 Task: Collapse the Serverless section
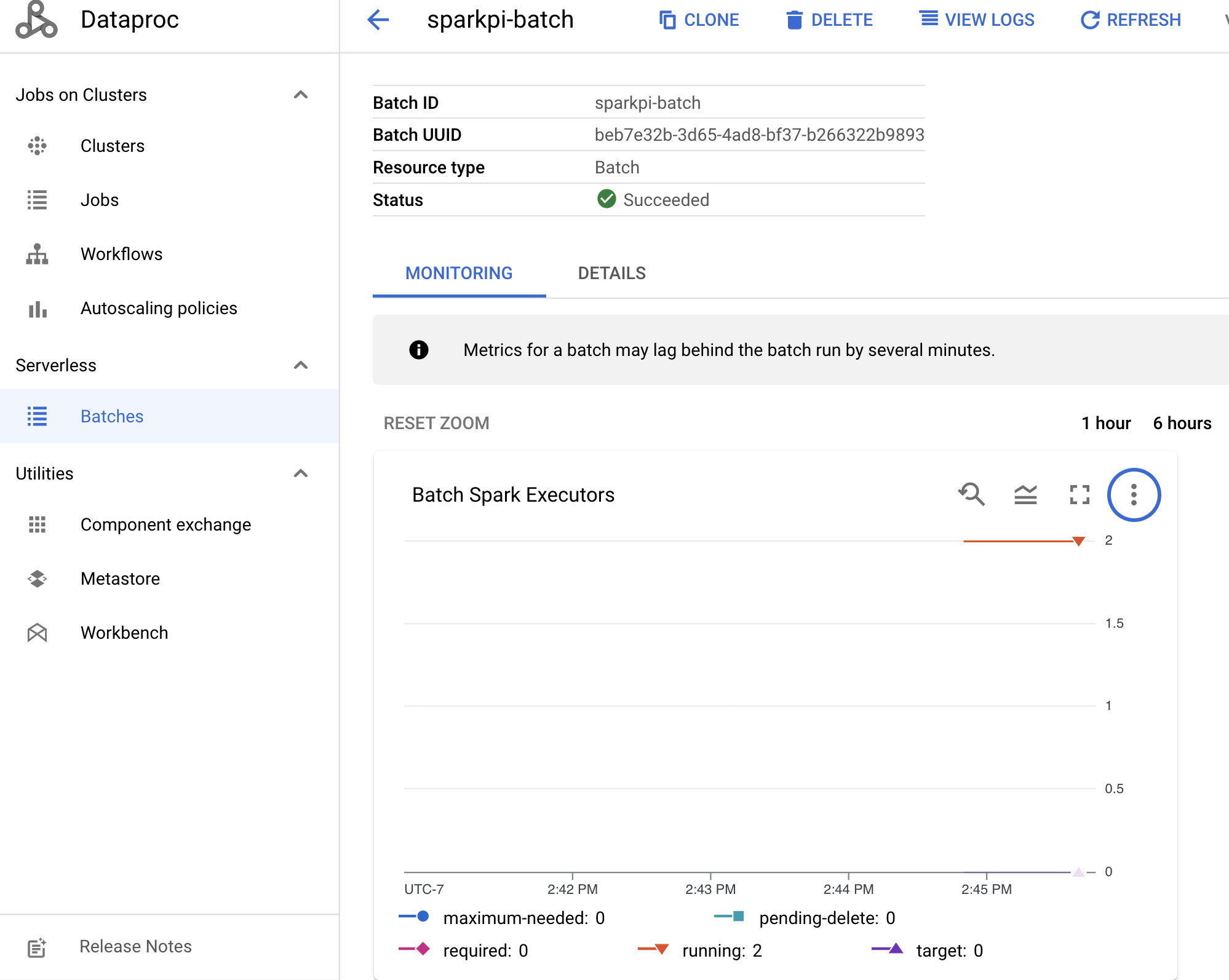[301, 365]
